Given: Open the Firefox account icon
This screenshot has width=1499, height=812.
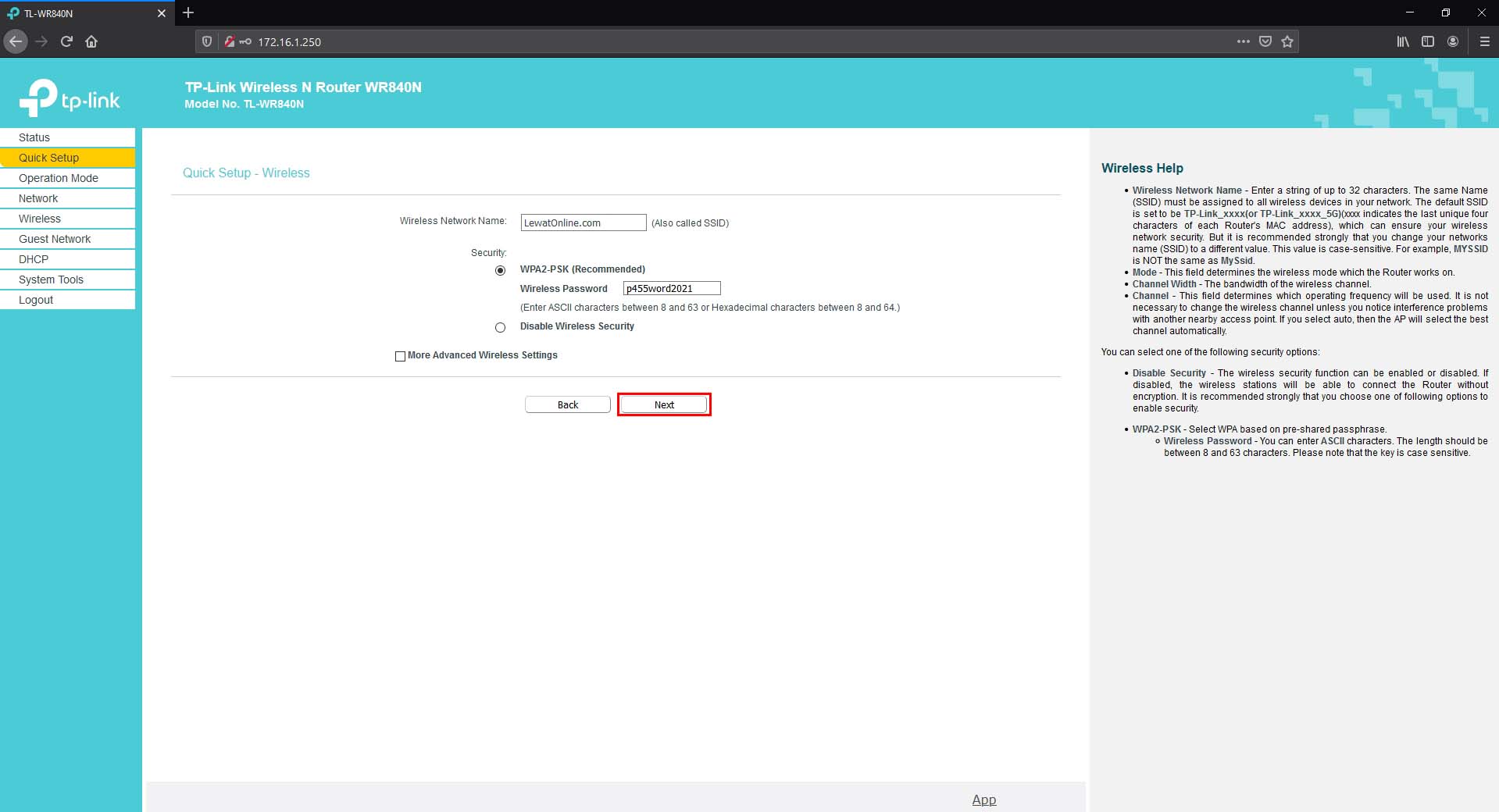Looking at the screenshot, I should (x=1453, y=41).
